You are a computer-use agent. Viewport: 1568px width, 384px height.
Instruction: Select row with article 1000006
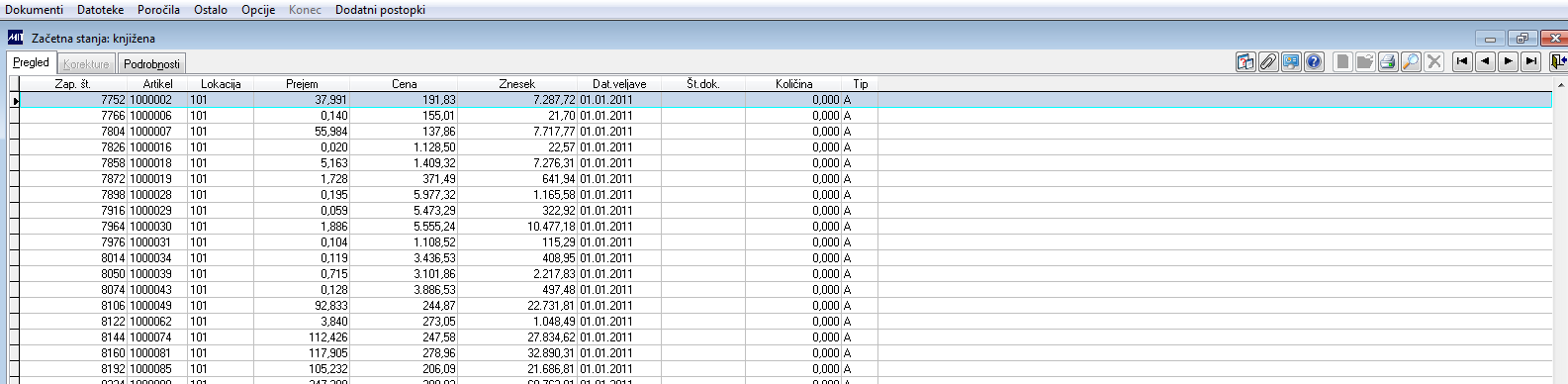785,116
